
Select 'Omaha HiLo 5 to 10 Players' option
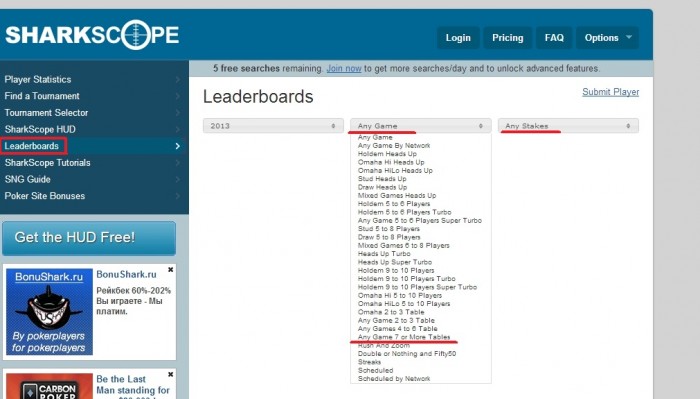404,303
